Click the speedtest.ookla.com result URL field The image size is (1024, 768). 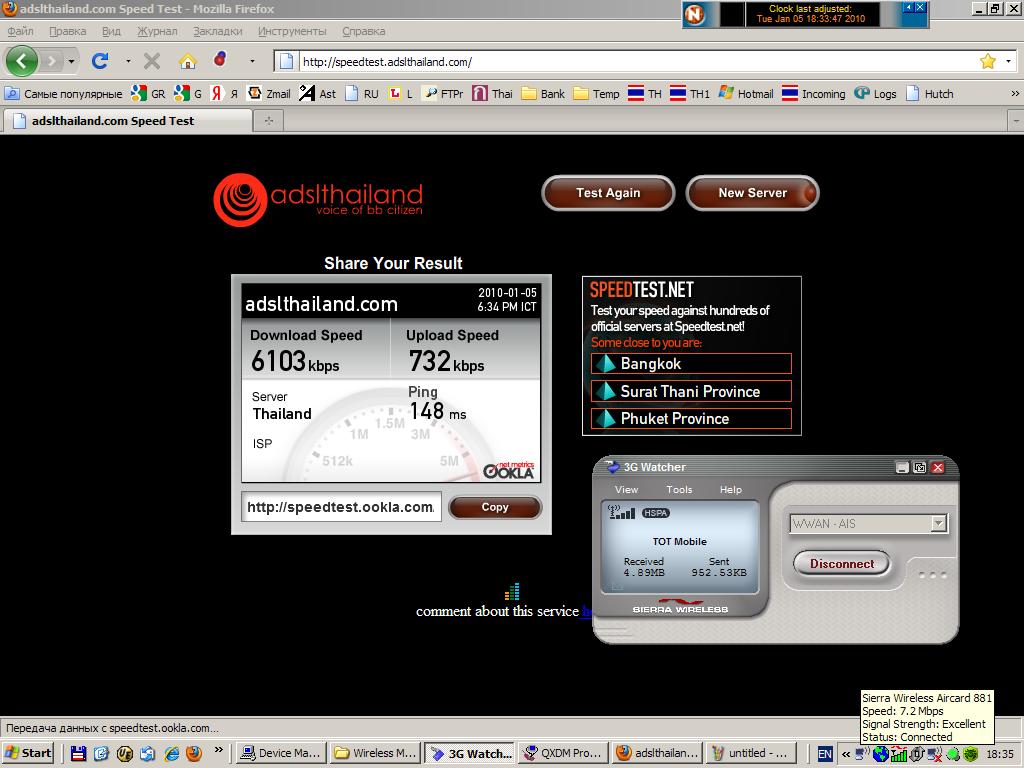click(341, 507)
